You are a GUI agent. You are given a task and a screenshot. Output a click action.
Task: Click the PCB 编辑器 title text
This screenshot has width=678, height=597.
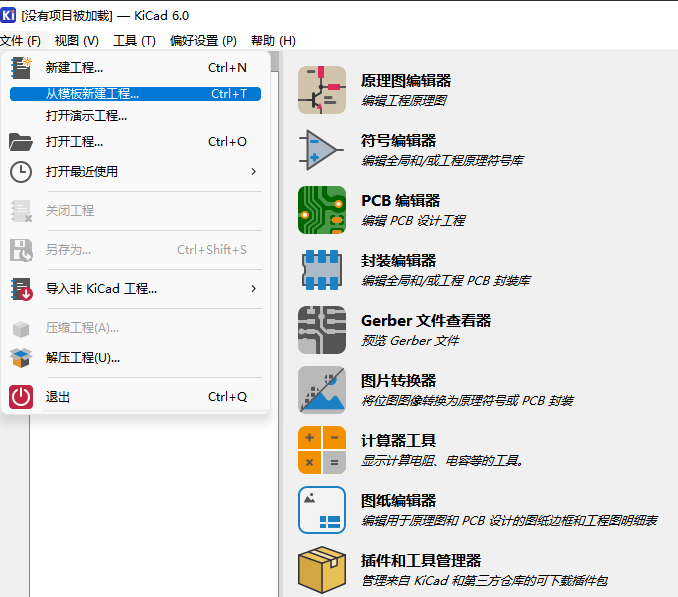(x=401, y=201)
